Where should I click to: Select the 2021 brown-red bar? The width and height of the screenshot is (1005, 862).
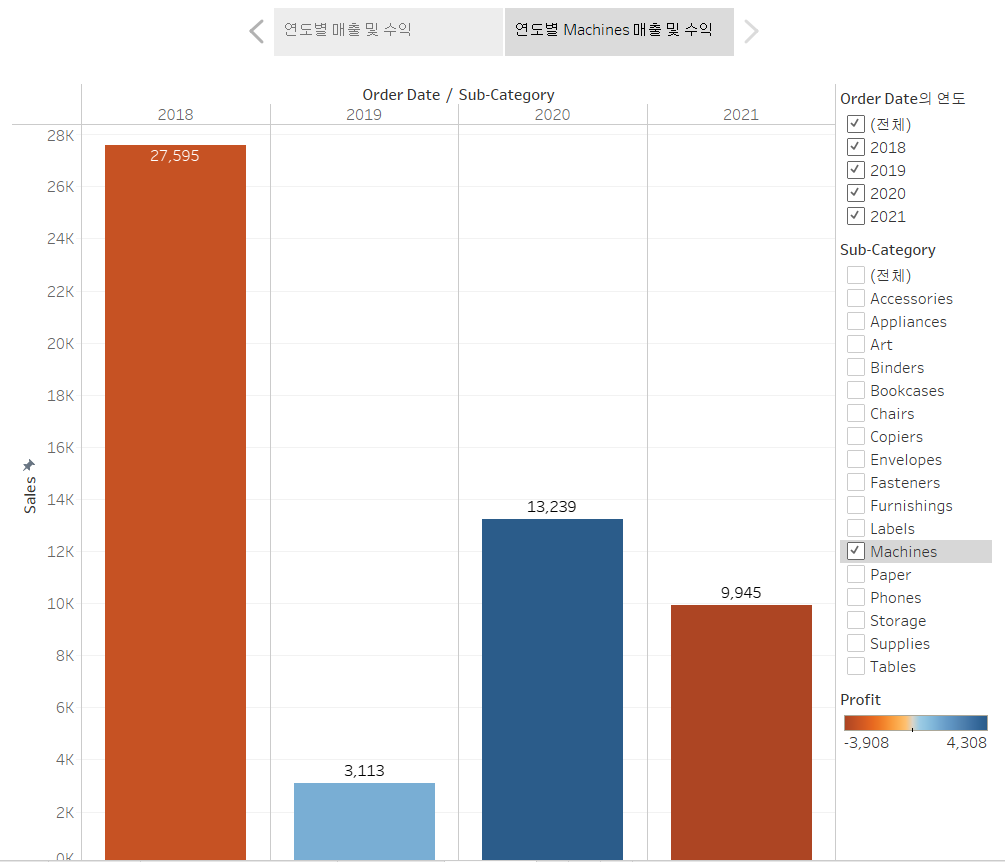click(x=742, y=733)
